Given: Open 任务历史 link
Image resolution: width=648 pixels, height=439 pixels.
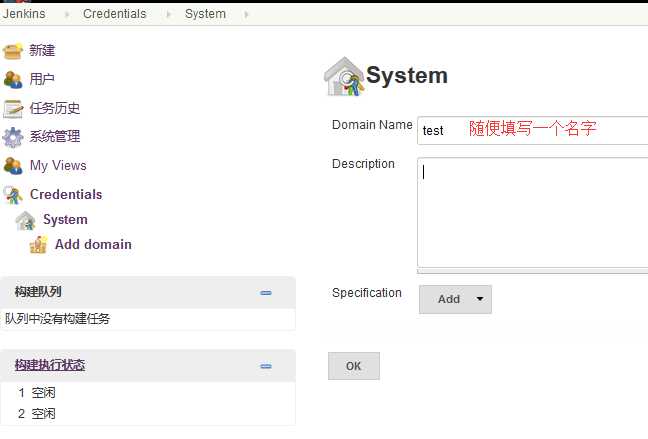Looking at the screenshot, I should pyautogui.click(x=55, y=108).
